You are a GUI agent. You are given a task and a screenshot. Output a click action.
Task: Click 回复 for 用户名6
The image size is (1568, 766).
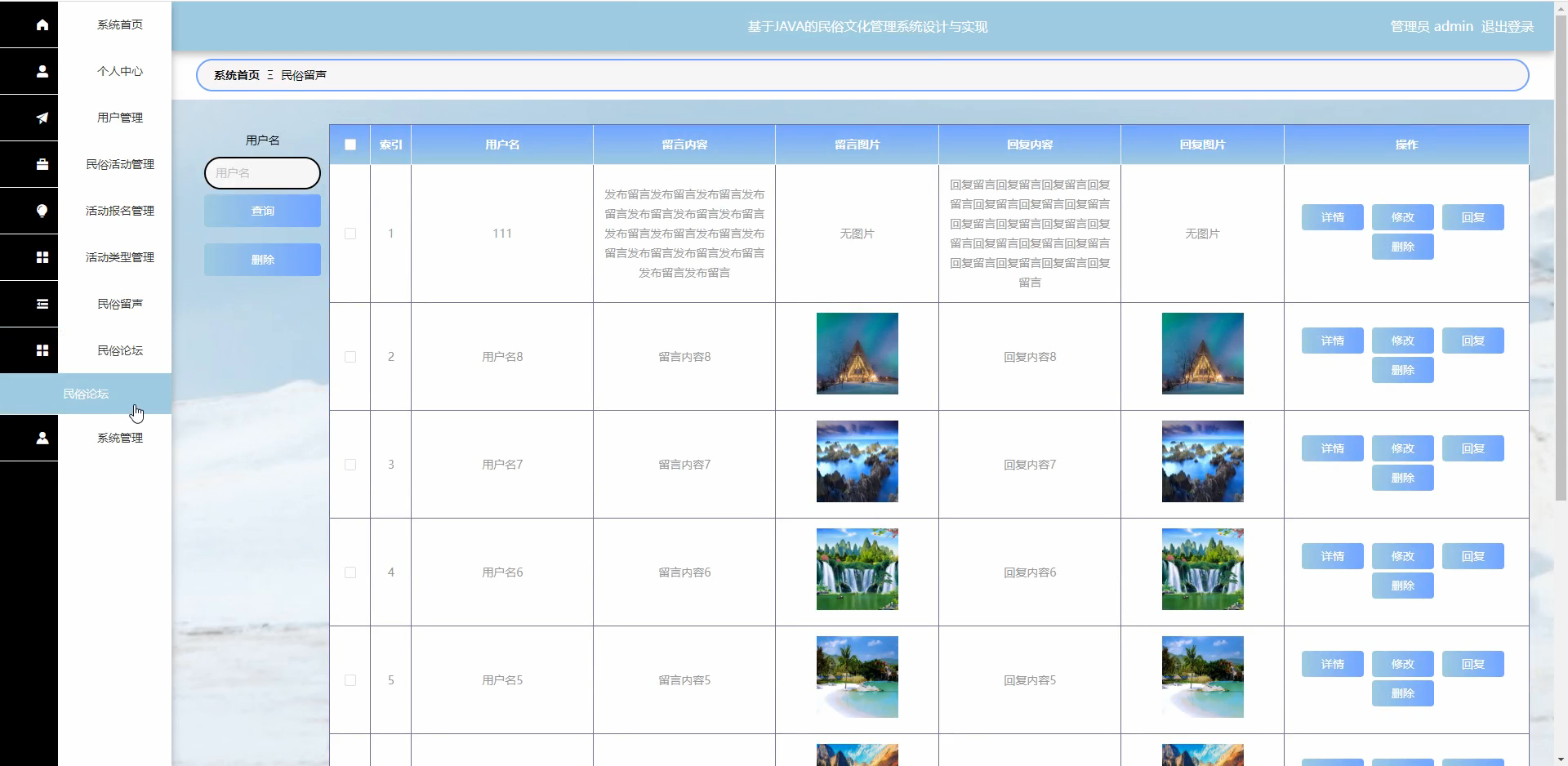click(x=1473, y=556)
